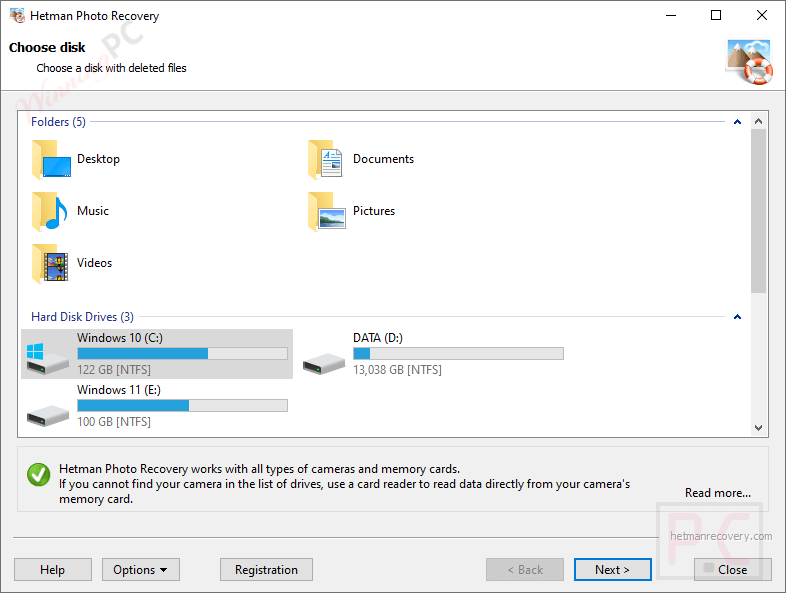
Task: Select the Music folder icon
Action: pos(50,212)
